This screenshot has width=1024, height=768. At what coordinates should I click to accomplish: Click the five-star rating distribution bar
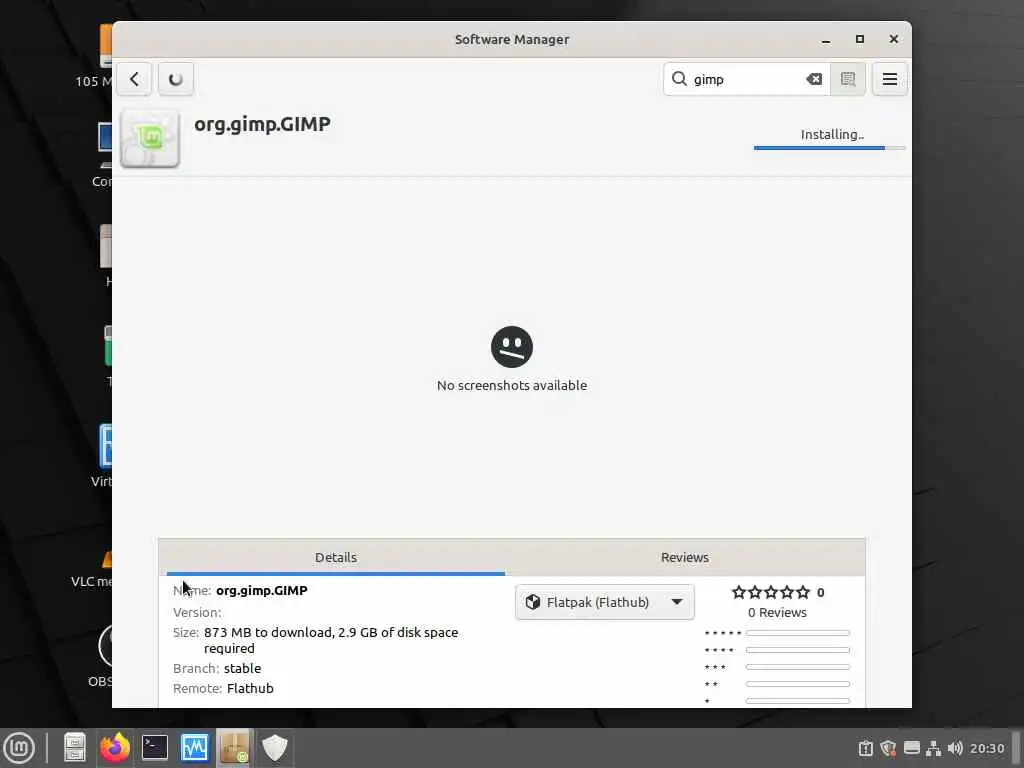[798, 633]
